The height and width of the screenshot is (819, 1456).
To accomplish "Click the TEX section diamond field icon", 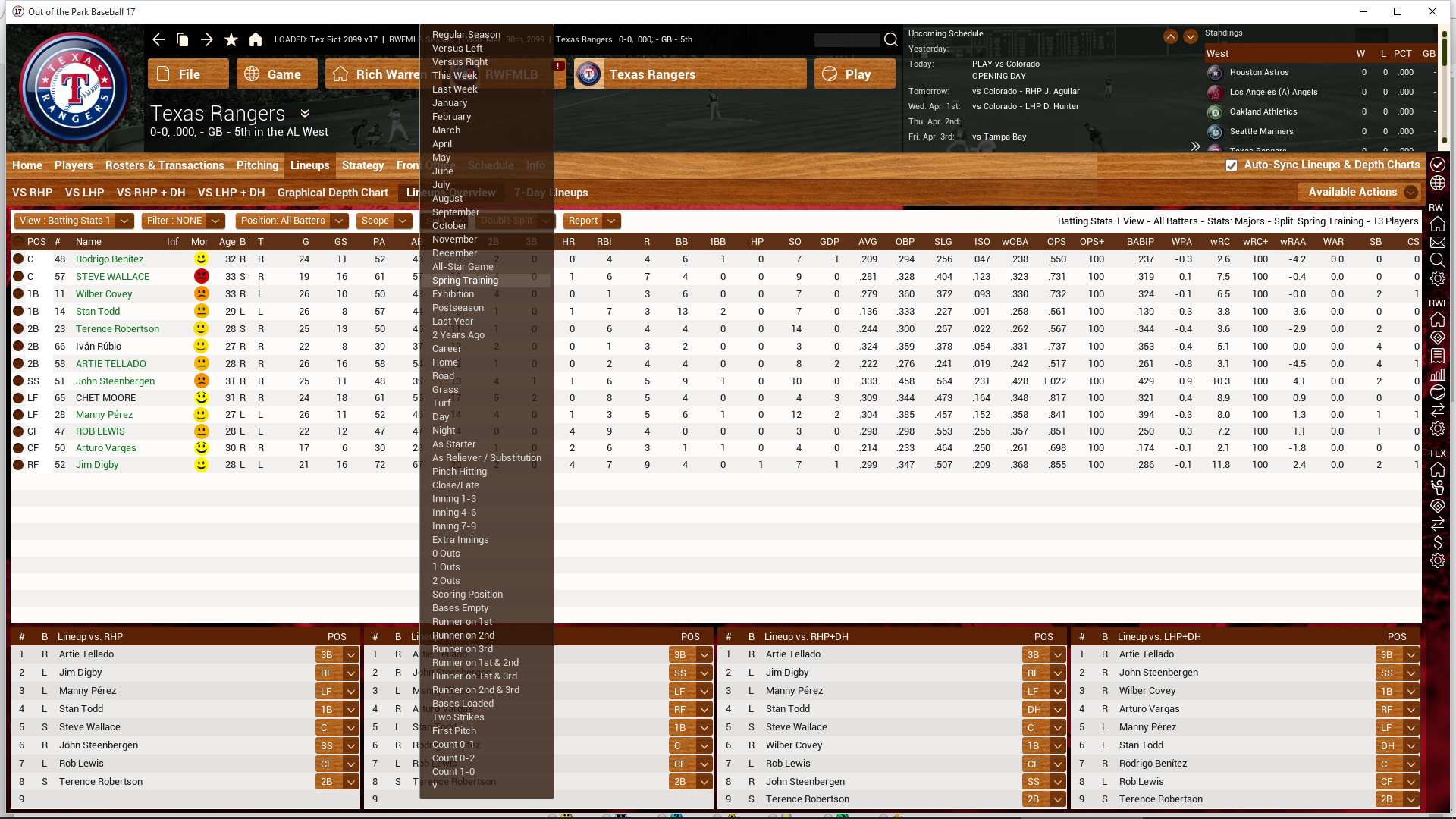I will tap(1437, 506).
